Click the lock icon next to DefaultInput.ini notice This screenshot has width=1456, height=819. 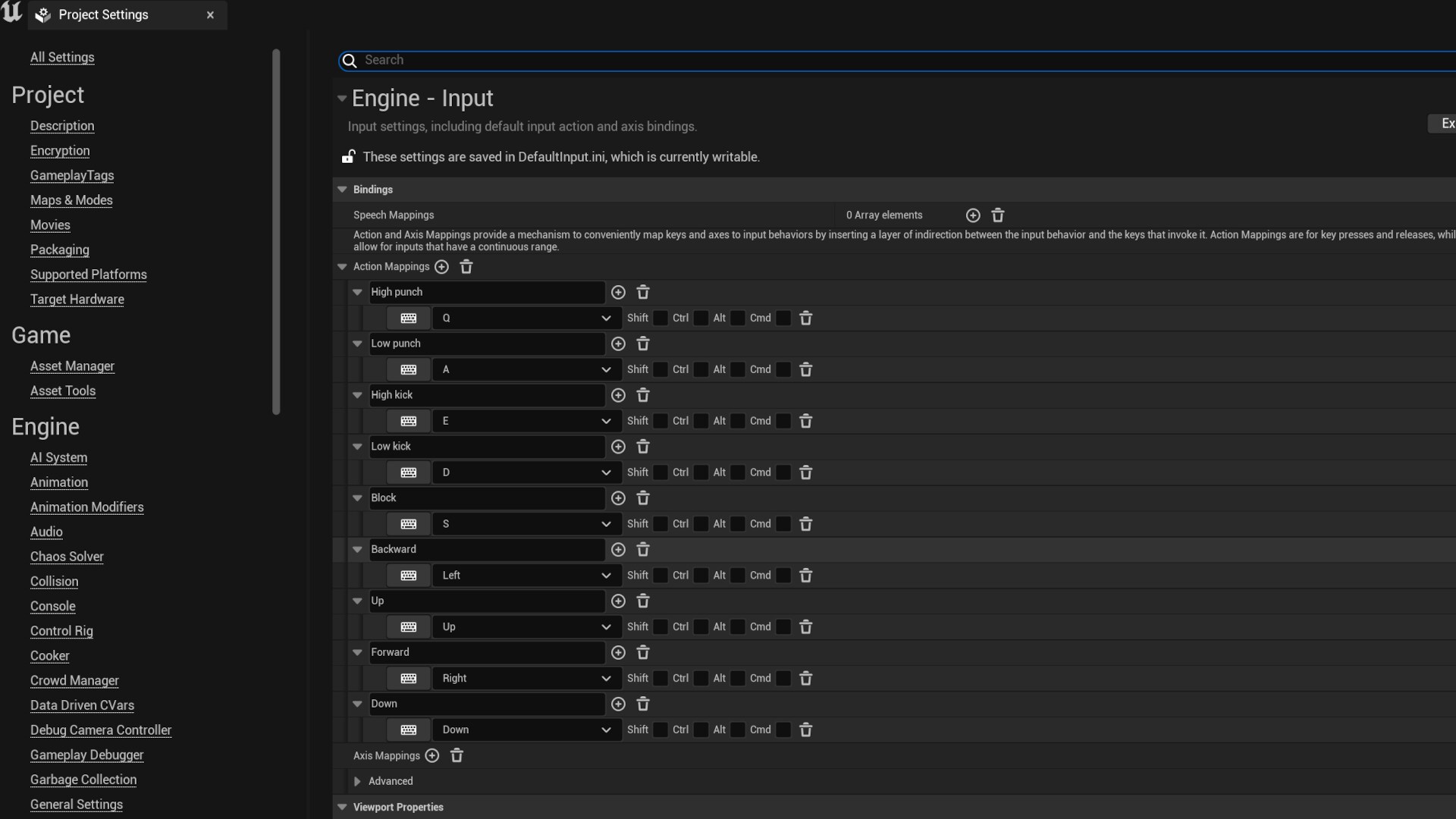coord(348,156)
